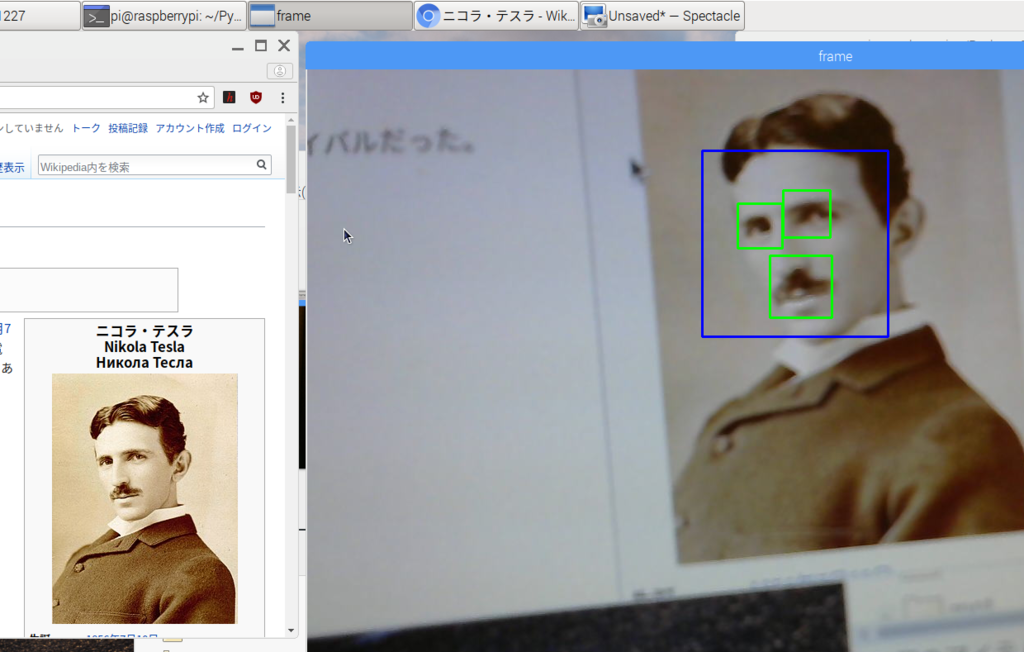Open the 投稿記録 link
This screenshot has width=1024, height=652.
pos(128,128)
